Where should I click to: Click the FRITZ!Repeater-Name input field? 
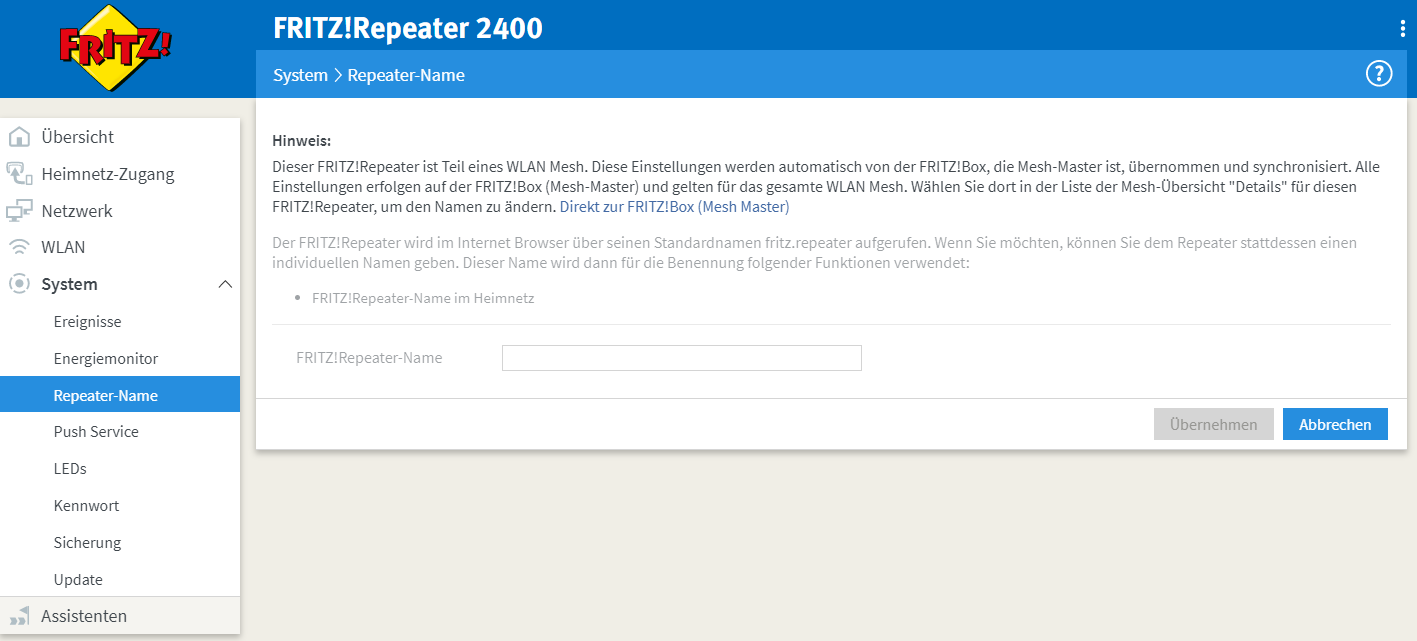[682, 358]
